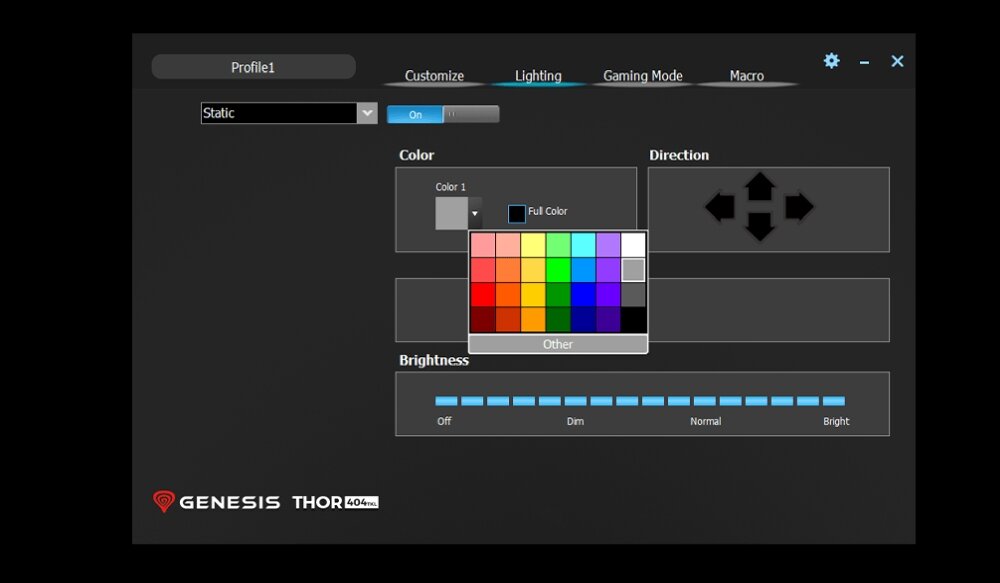Click the "Direction" section heading

click(x=679, y=155)
